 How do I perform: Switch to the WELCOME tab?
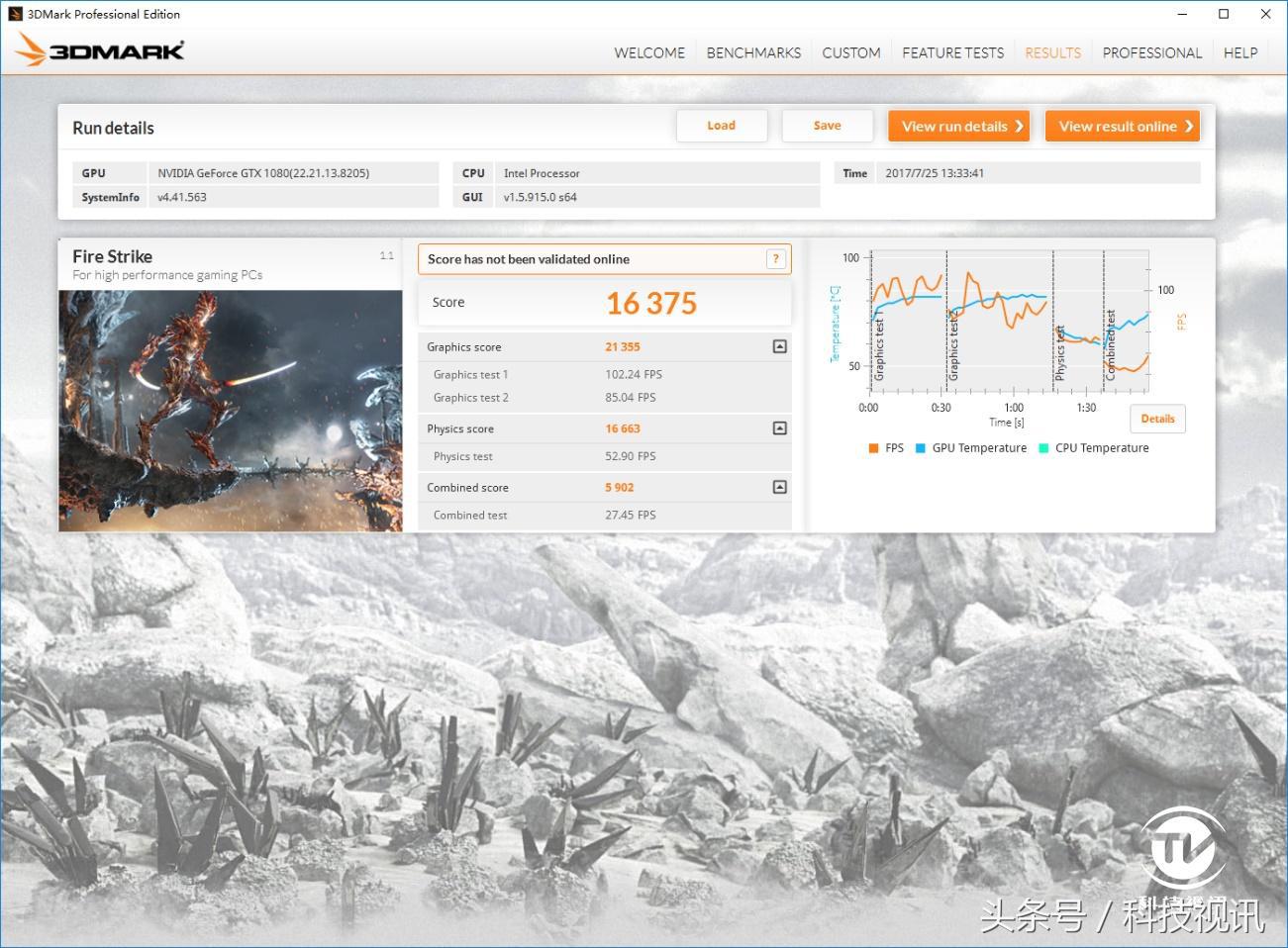[x=648, y=52]
